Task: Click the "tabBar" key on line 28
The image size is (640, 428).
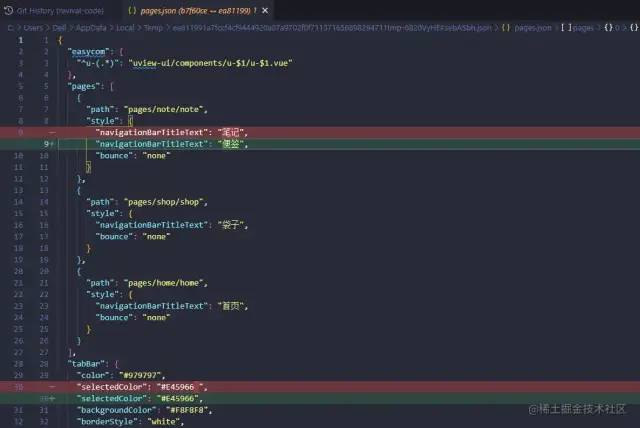Action: (x=91, y=362)
